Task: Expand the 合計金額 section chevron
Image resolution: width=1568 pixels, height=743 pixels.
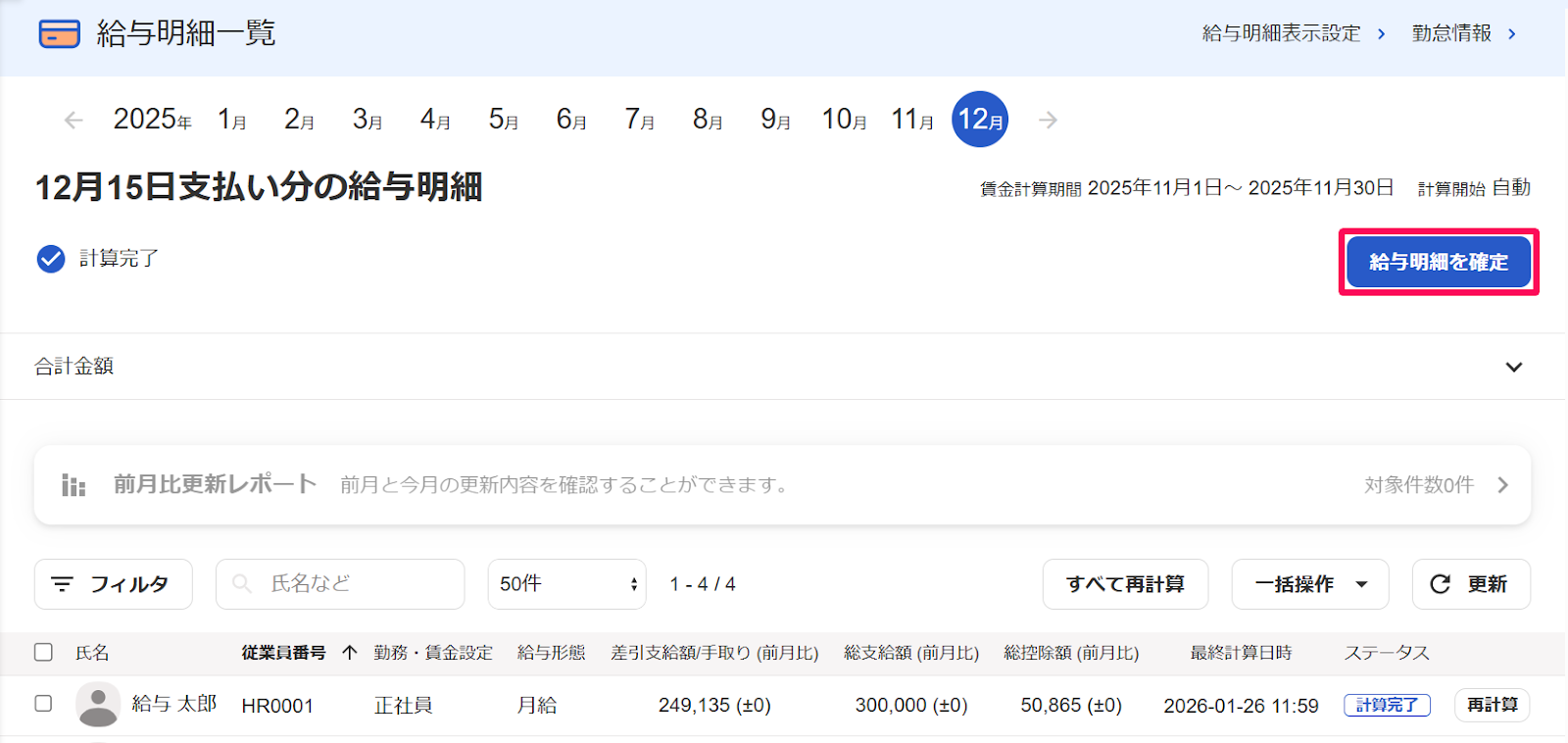Action: (x=1514, y=367)
